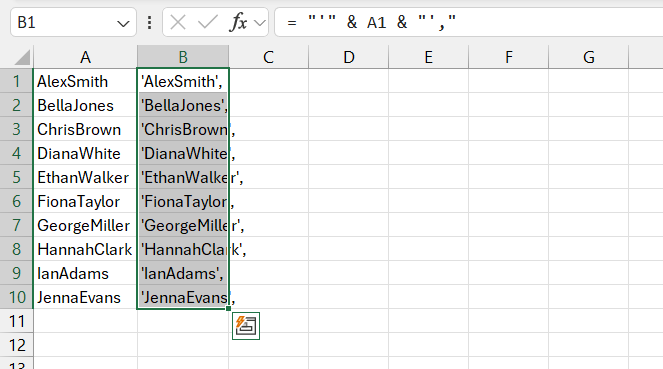Screen dimensions: 663x369
Task: Click cell containing HannahClark
Action: (85, 249)
